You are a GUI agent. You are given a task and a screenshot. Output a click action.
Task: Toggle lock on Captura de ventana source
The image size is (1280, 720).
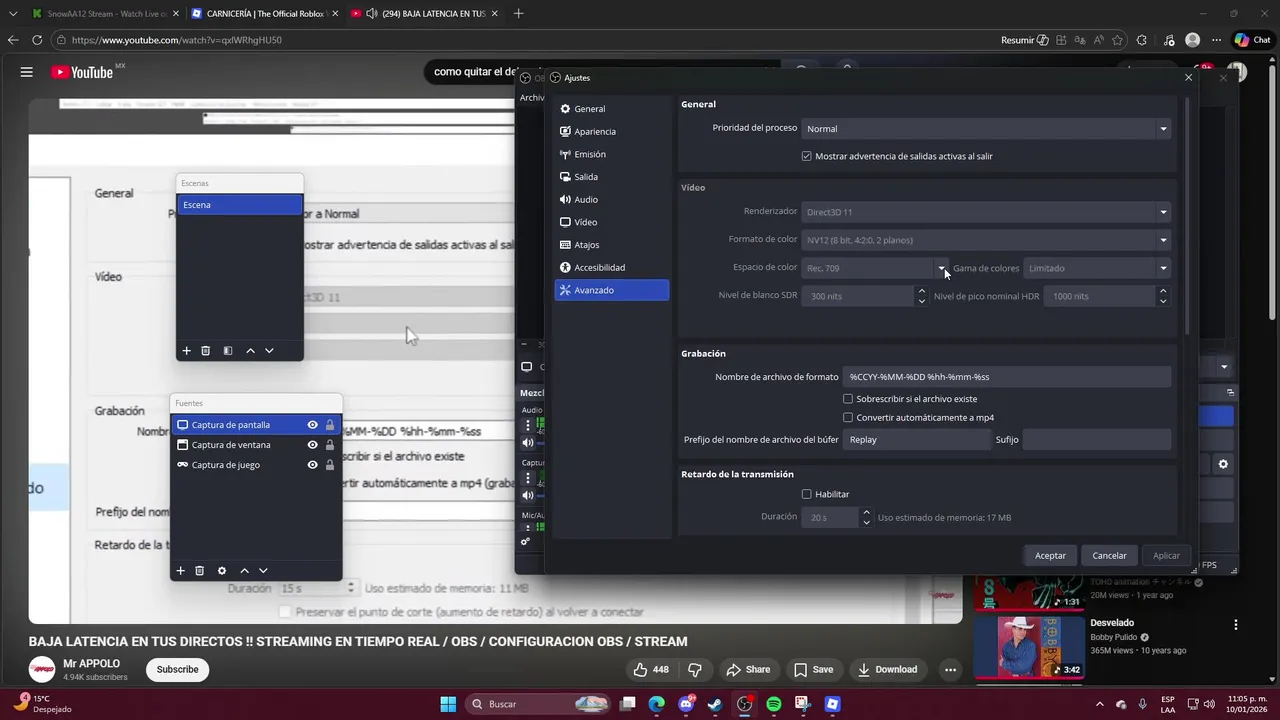coord(330,445)
